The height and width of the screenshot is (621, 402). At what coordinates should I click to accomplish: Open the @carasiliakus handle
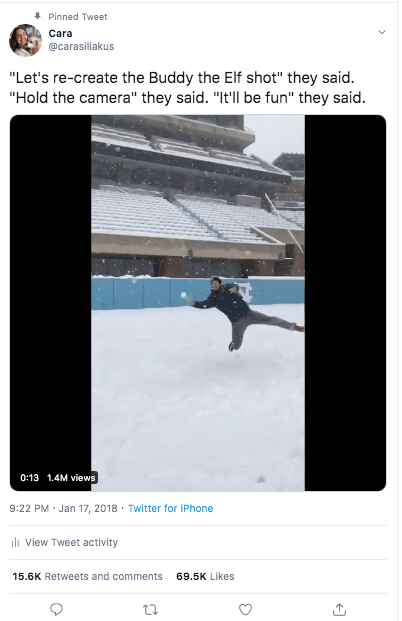click(81, 46)
